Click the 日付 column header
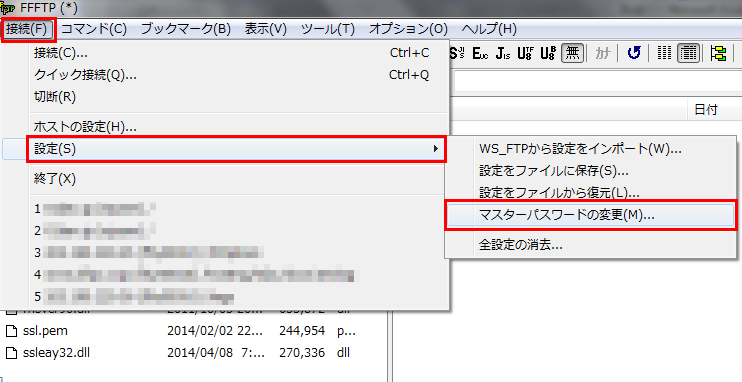The image size is (742, 382). (x=706, y=110)
